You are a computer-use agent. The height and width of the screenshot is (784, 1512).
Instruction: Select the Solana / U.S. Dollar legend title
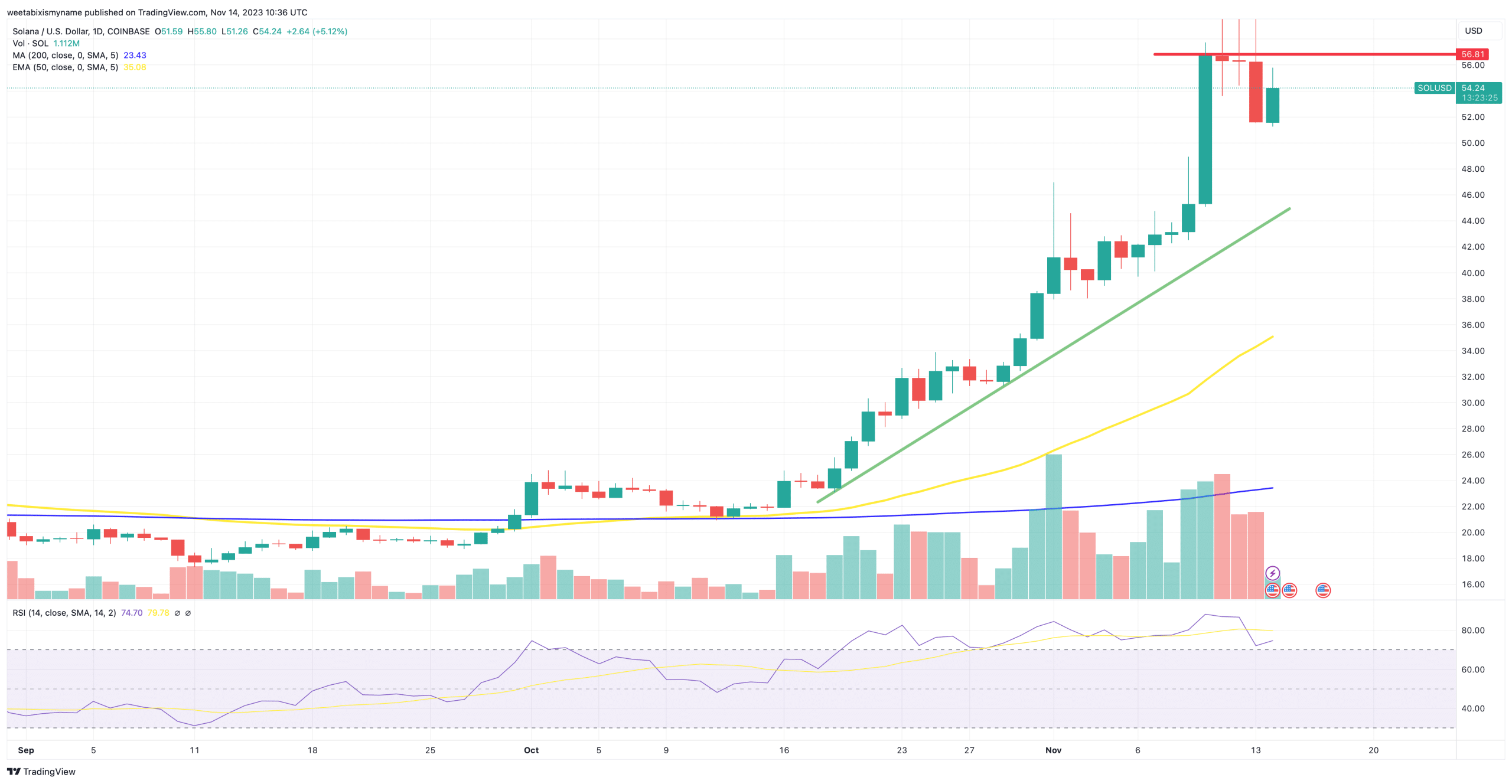click(81, 31)
